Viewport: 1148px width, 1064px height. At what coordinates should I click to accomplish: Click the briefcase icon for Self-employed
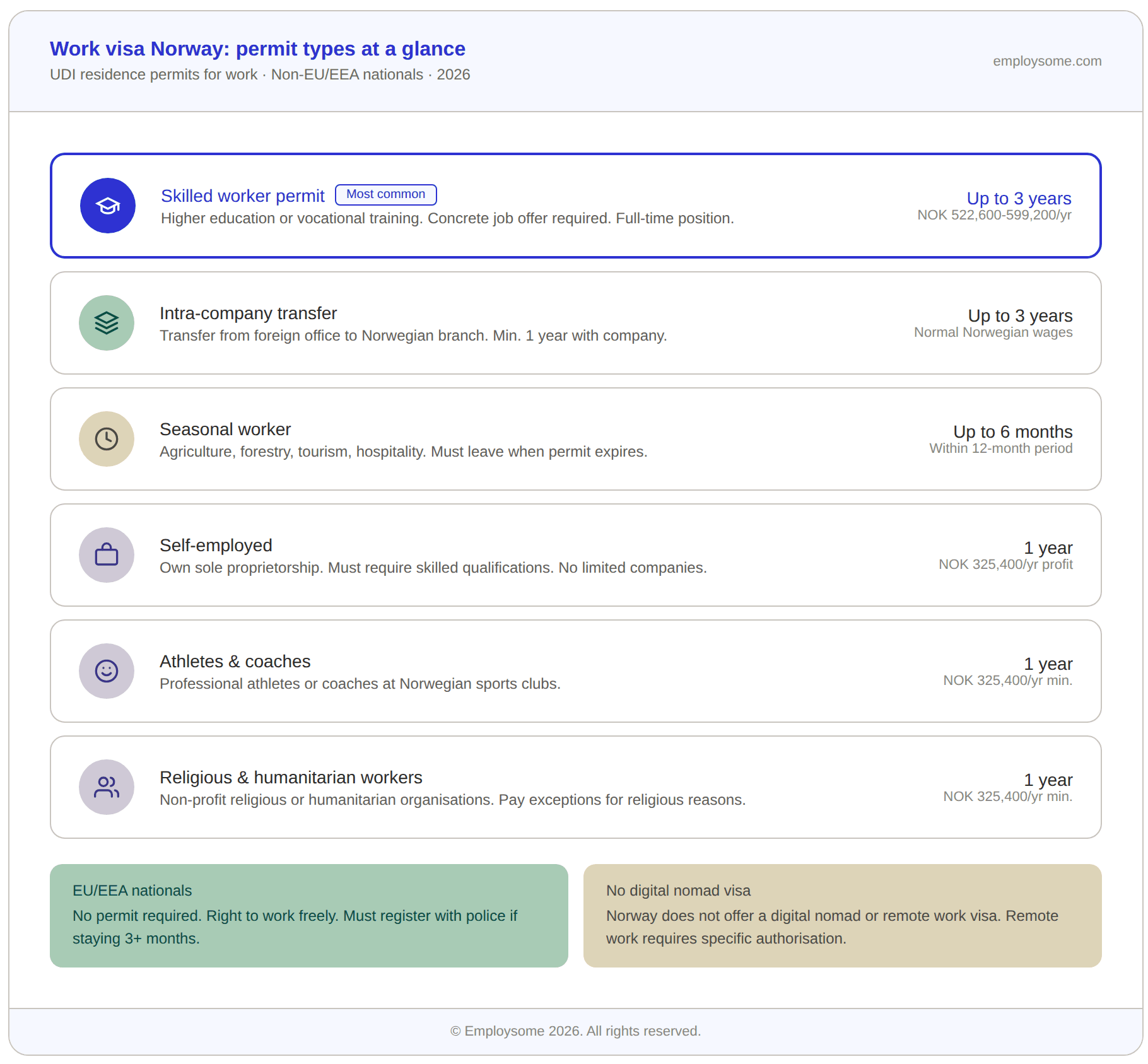tap(107, 555)
